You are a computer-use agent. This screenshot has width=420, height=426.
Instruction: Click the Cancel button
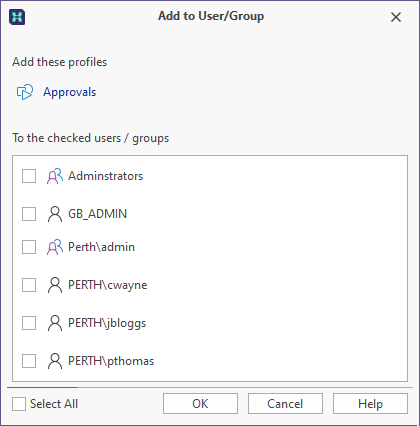tap(285, 404)
